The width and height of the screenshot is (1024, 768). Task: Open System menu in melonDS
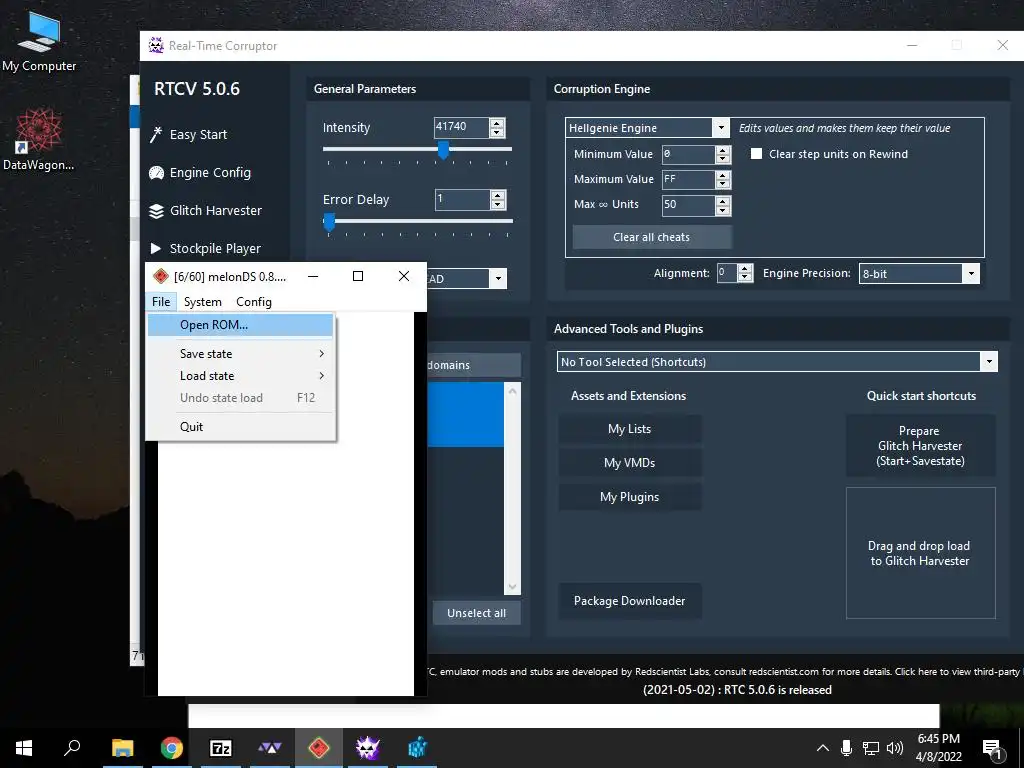click(x=202, y=302)
